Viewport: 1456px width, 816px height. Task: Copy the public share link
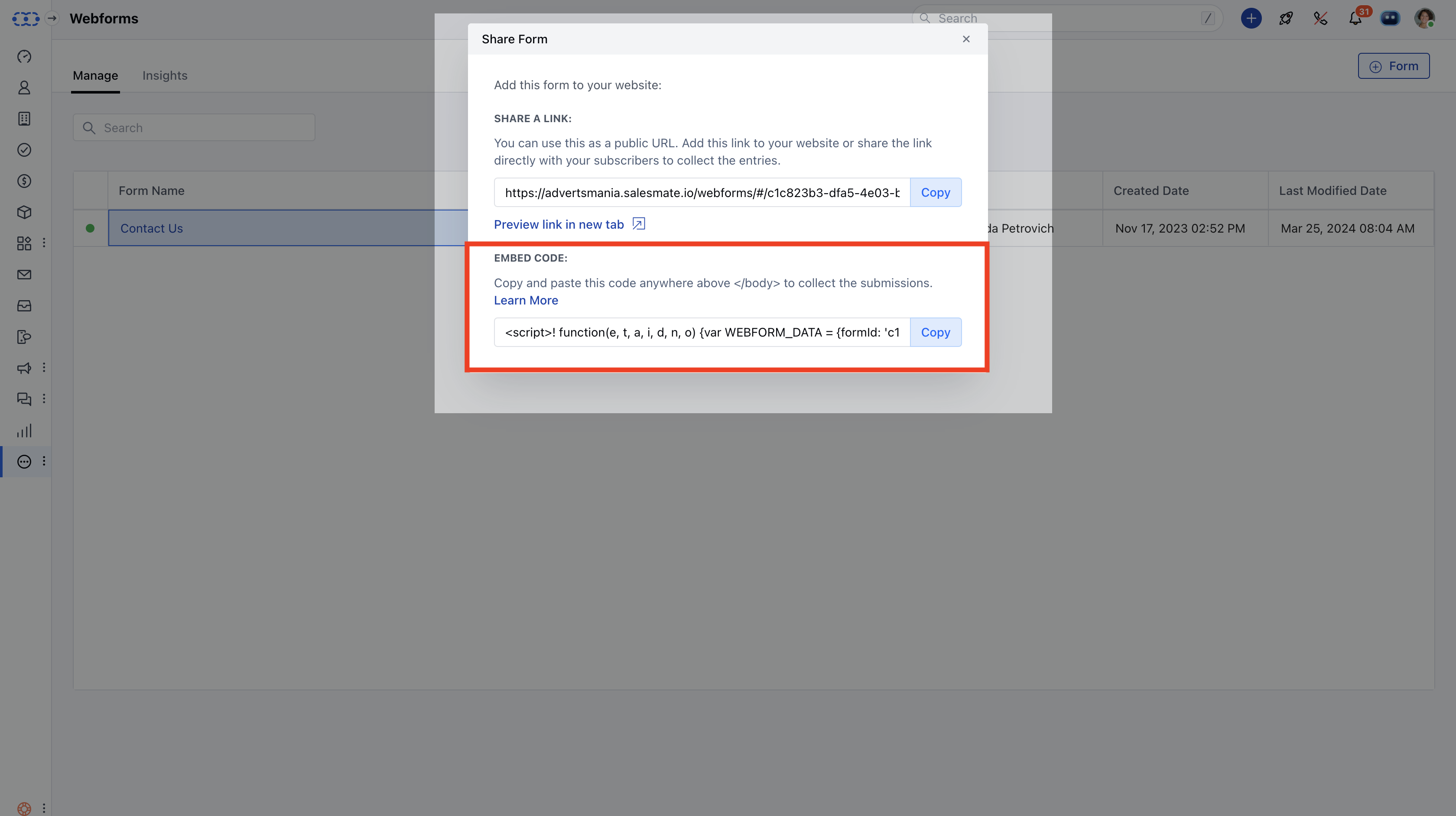coord(936,193)
